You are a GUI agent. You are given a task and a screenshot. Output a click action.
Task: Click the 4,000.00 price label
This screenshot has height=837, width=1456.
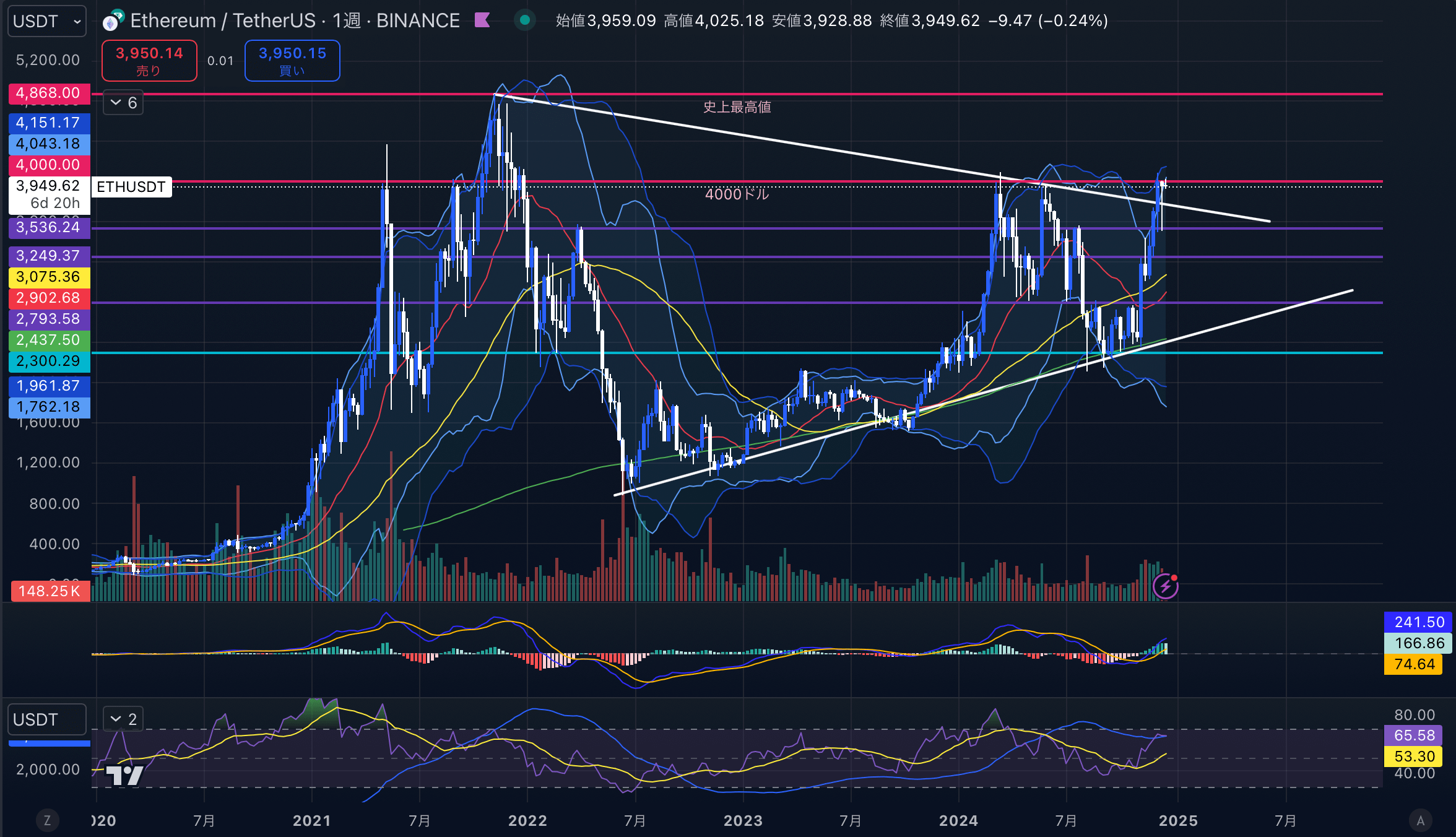click(x=50, y=165)
